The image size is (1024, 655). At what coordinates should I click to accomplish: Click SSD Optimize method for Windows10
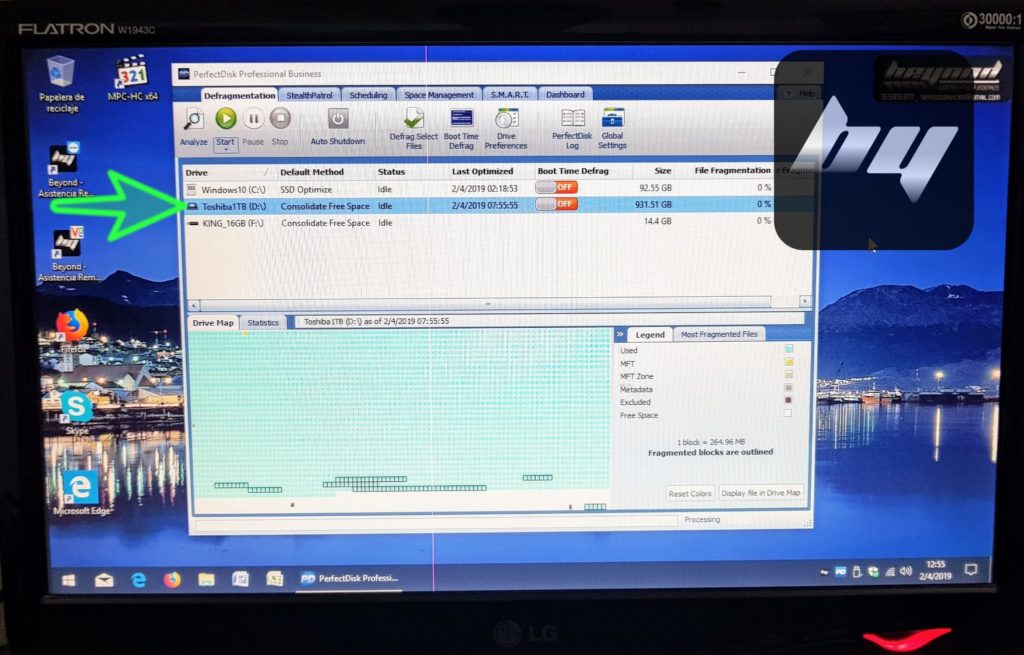click(306, 189)
